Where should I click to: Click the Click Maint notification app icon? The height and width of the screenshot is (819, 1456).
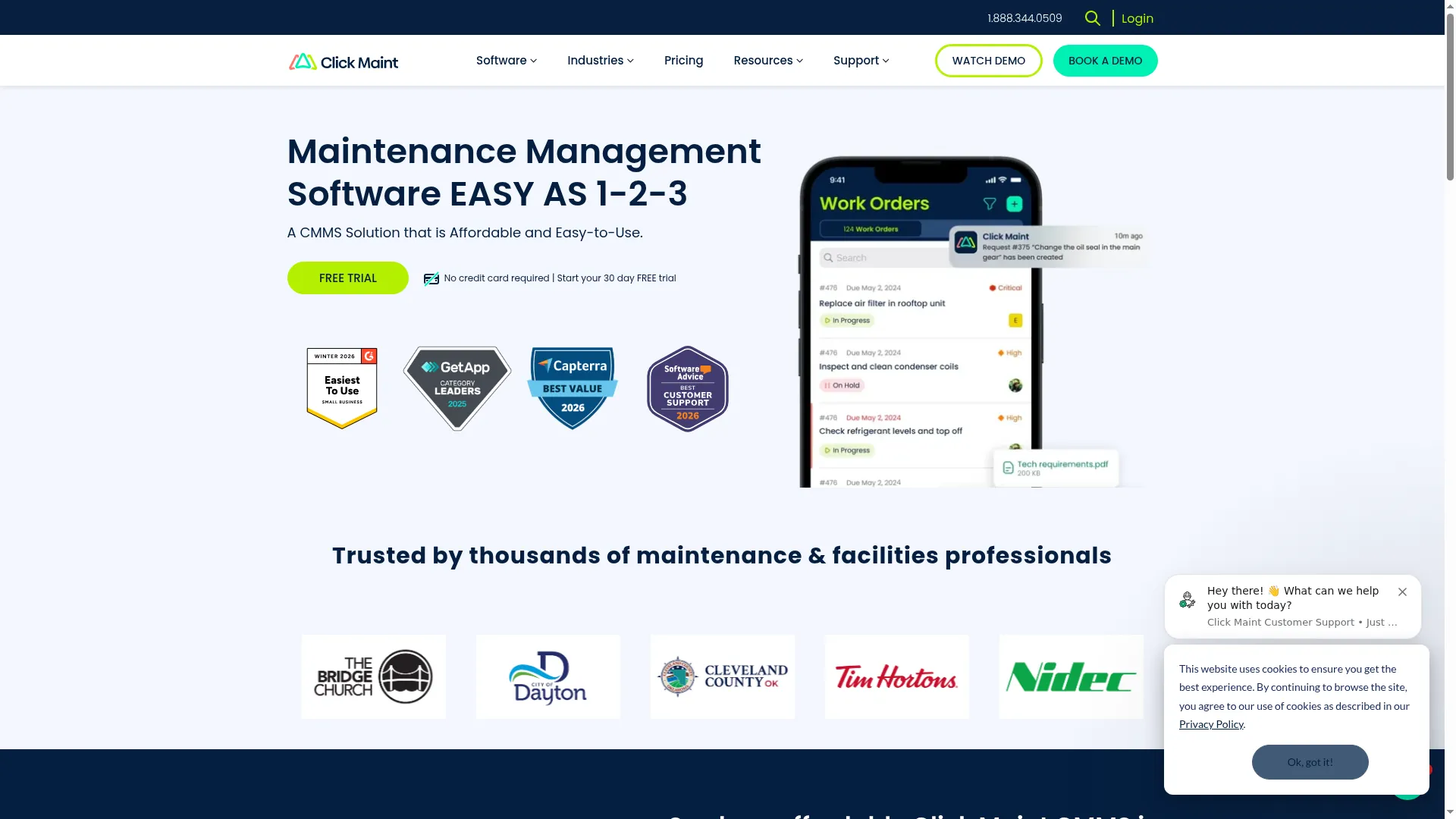pos(965,243)
